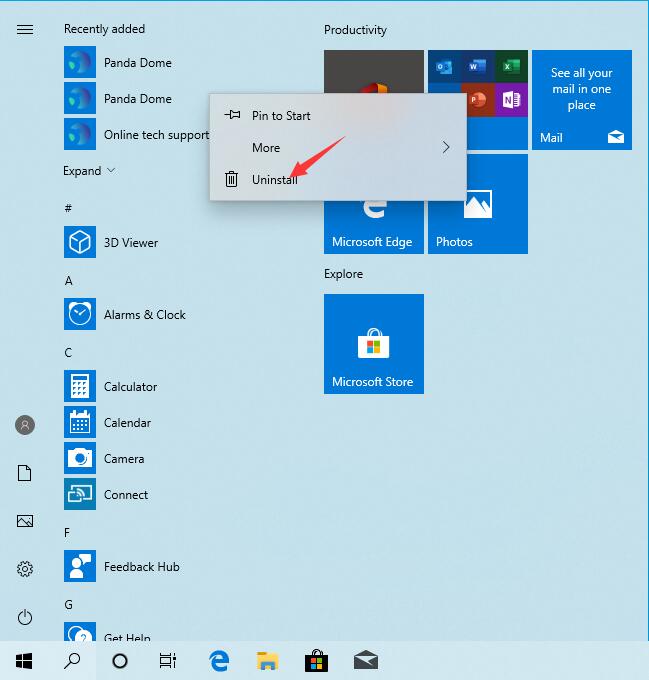Image resolution: width=649 pixels, height=680 pixels.
Task: Click the F letter index header
Action: pyautogui.click(x=67, y=533)
